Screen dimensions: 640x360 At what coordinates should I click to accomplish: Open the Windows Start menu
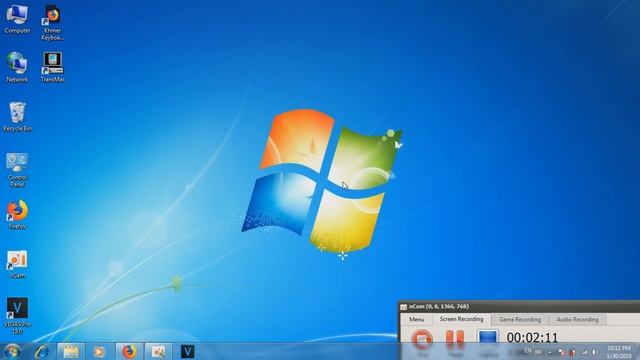[12, 351]
